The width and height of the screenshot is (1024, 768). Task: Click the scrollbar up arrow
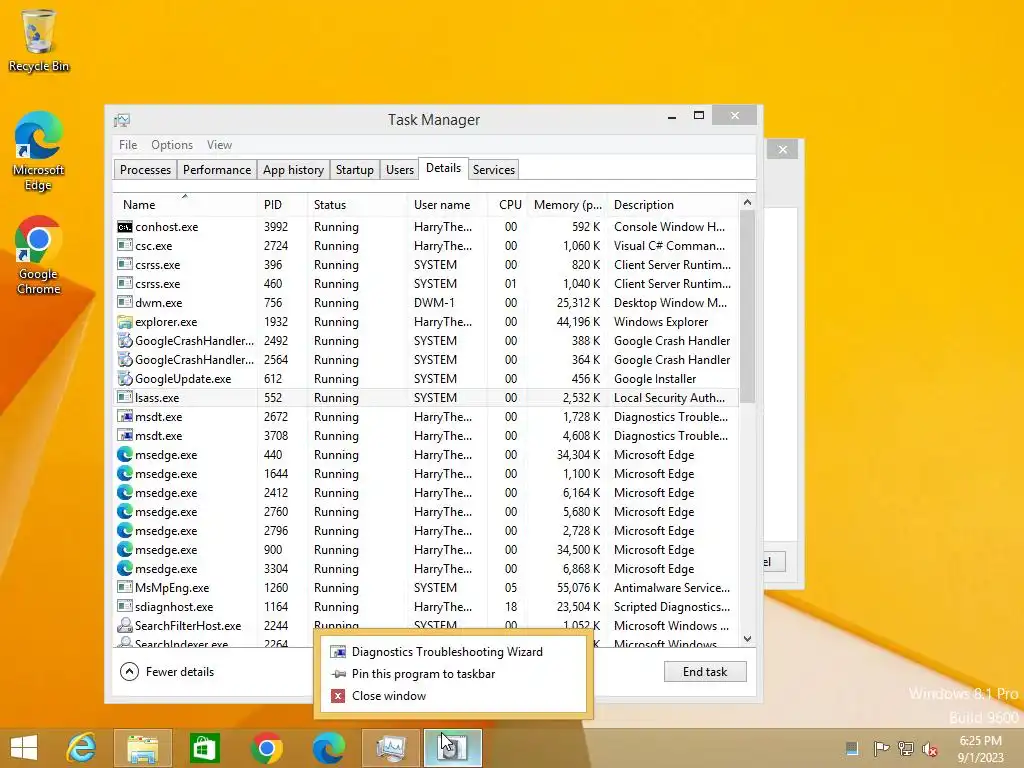[747, 202]
